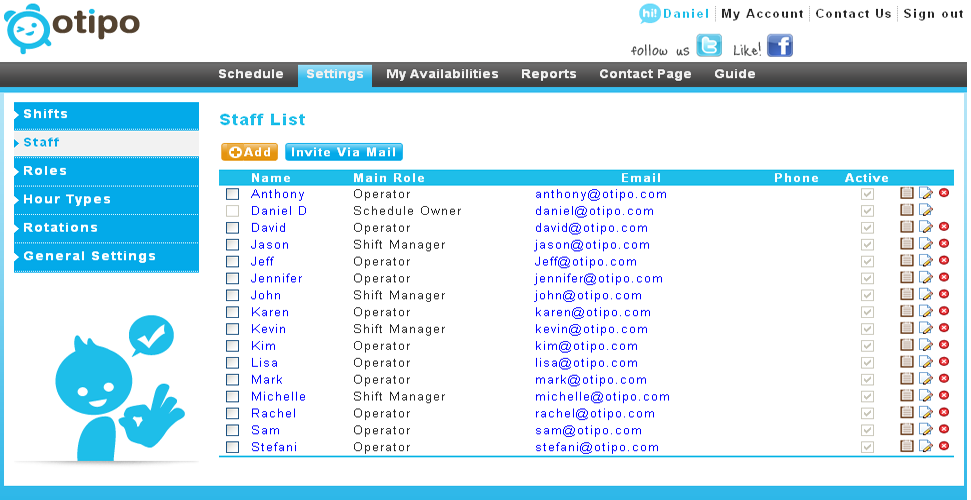971x500 pixels.
Task: Click the edit pencil icon for Daniel D
Action: pyautogui.click(x=926, y=211)
